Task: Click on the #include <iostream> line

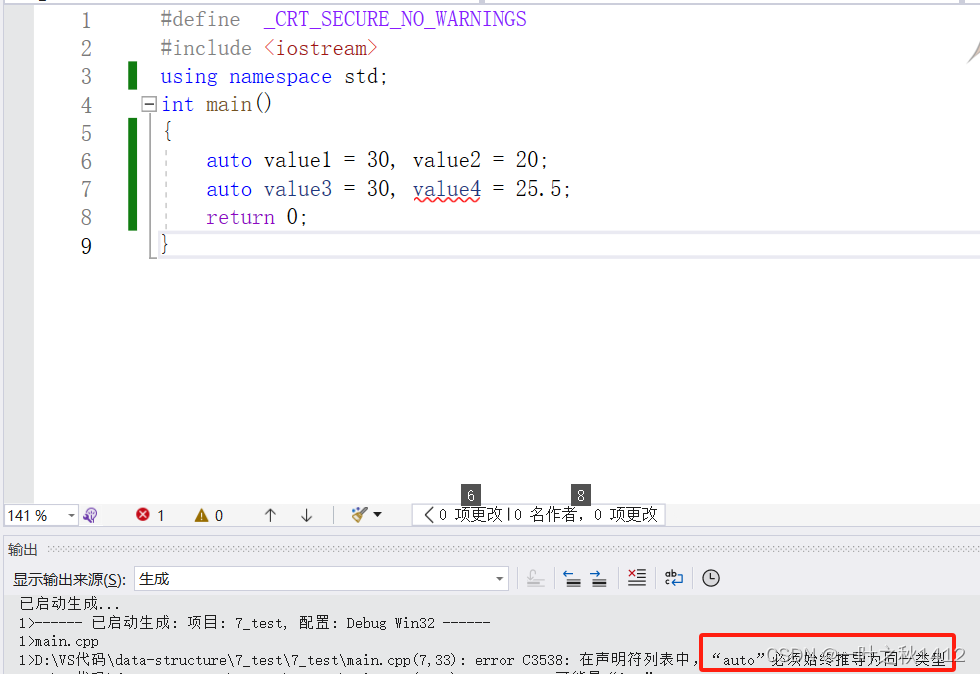Action: point(269,48)
